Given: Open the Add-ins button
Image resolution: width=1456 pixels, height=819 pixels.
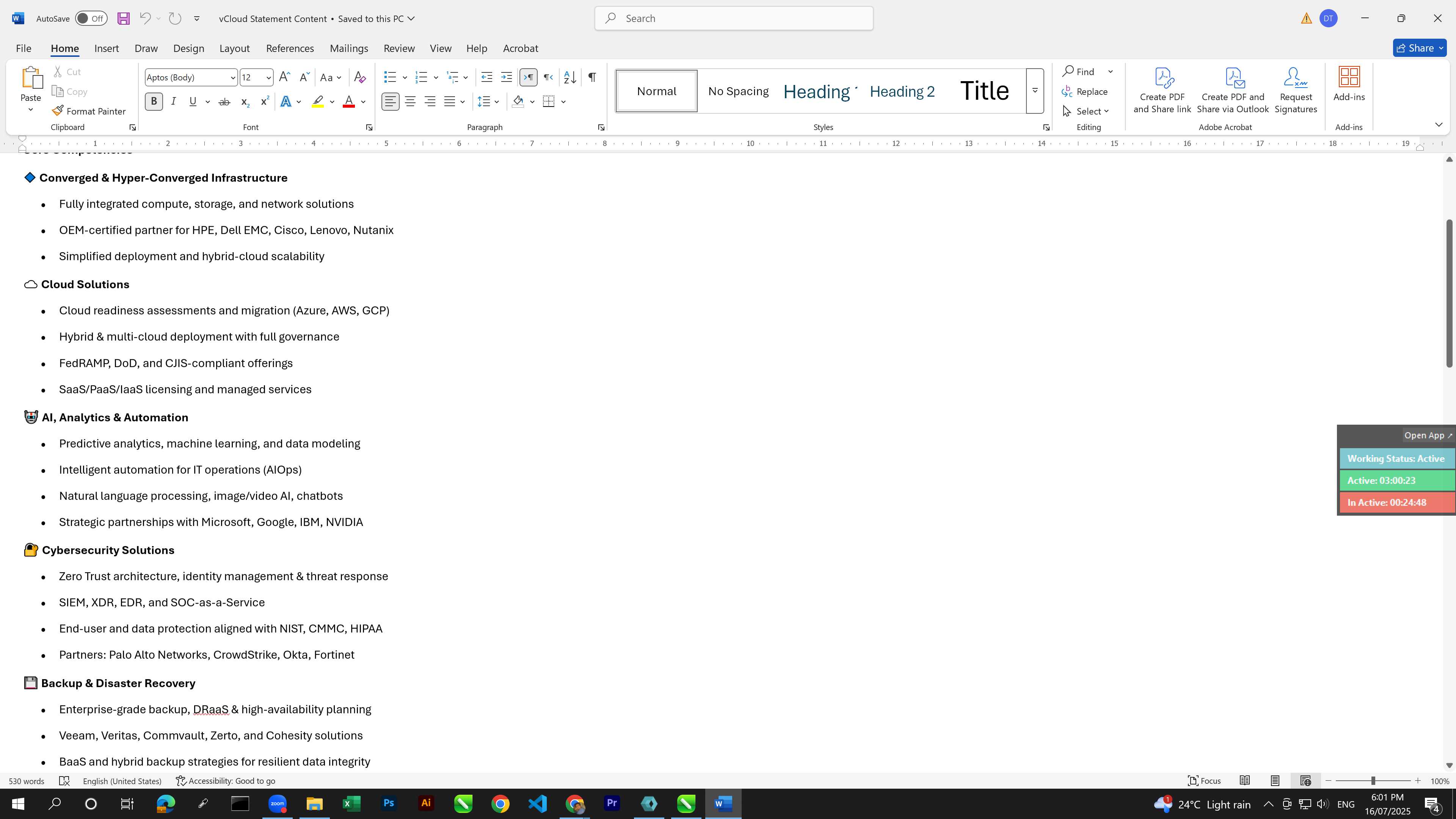Looking at the screenshot, I should 1349,85.
